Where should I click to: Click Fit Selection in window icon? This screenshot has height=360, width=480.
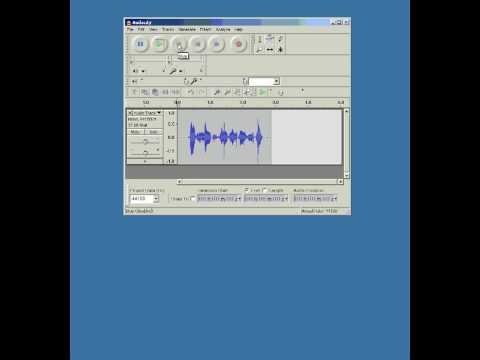237,92
